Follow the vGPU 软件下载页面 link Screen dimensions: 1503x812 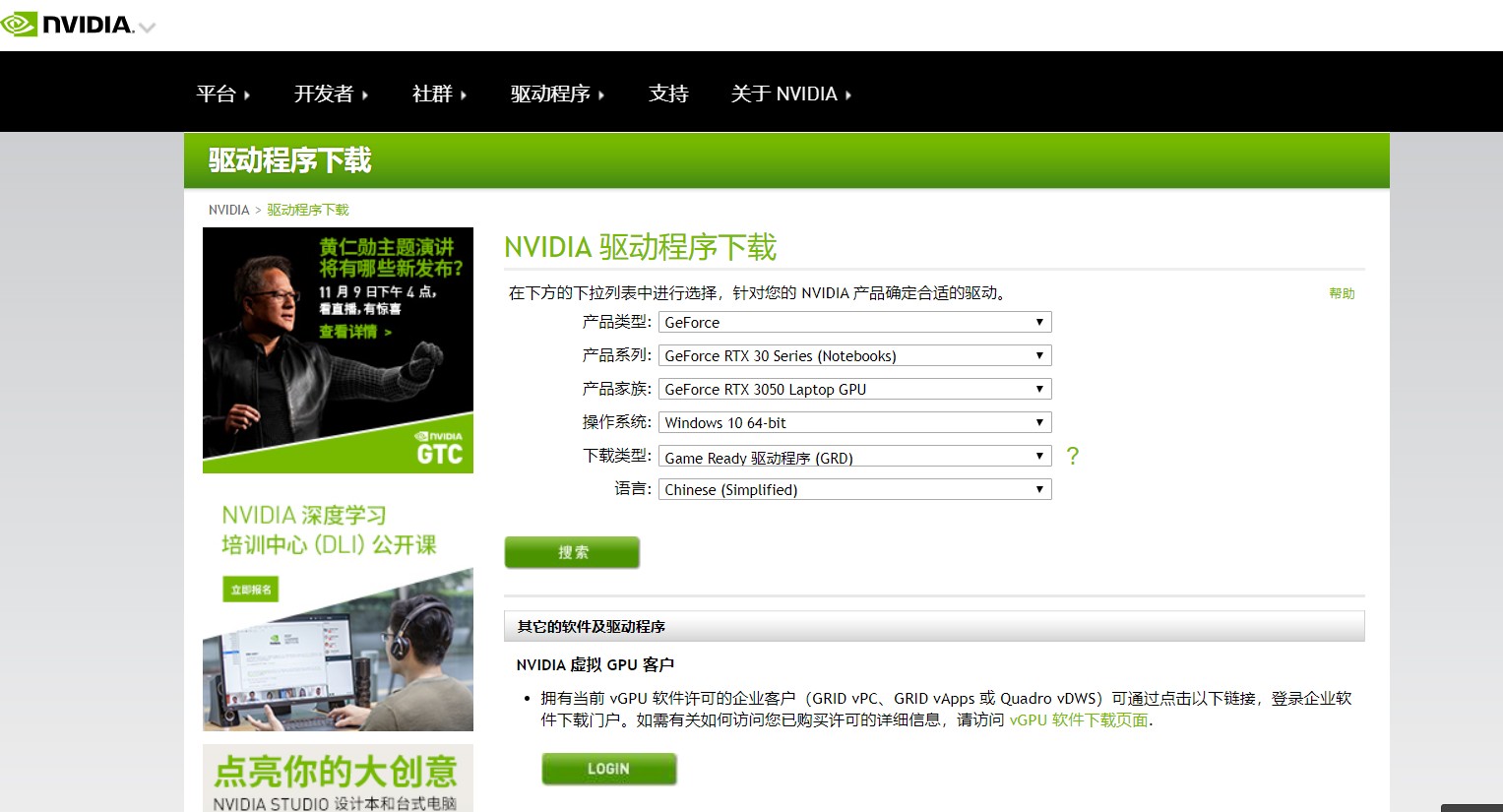[1079, 719]
